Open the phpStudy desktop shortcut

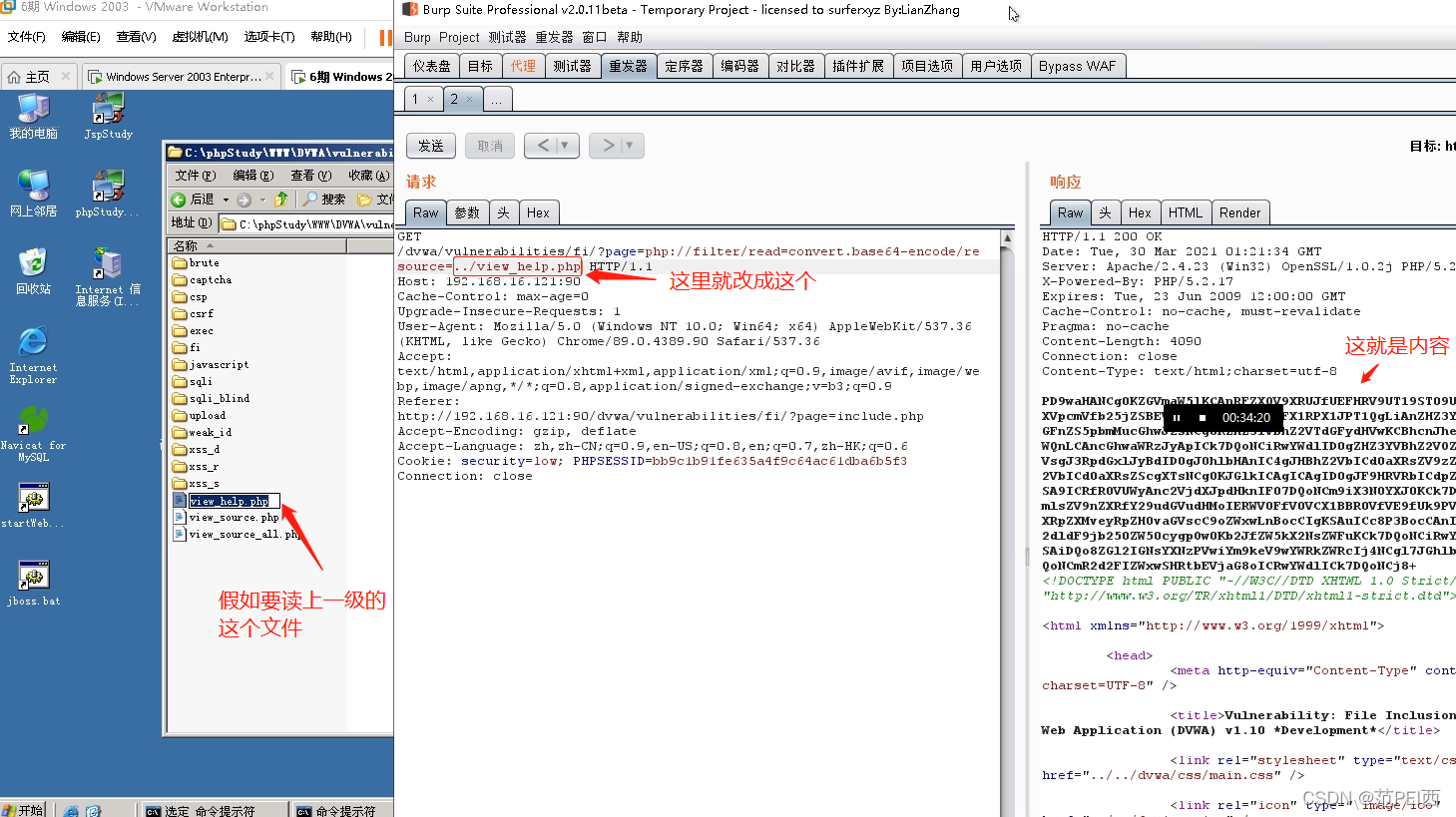click(107, 194)
